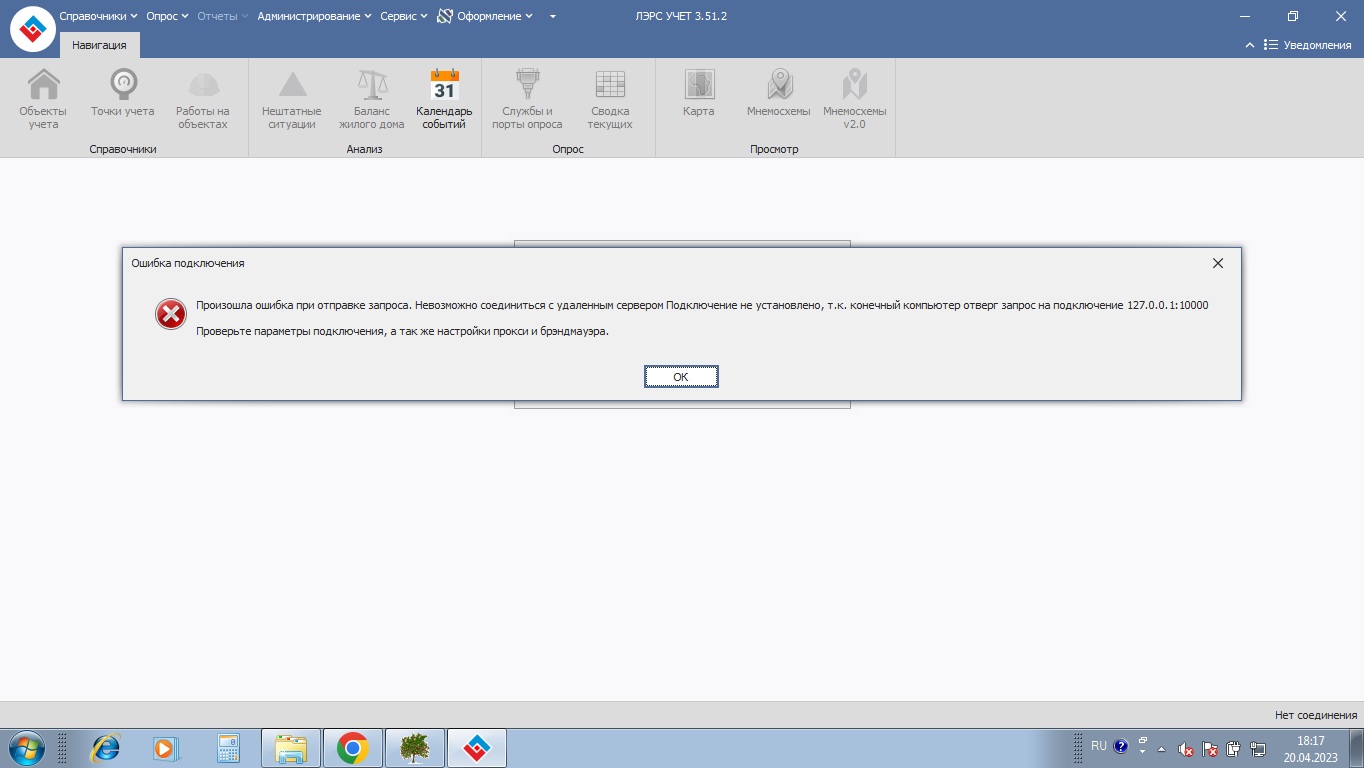Show hidden tray icons arrow

coord(1161,749)
